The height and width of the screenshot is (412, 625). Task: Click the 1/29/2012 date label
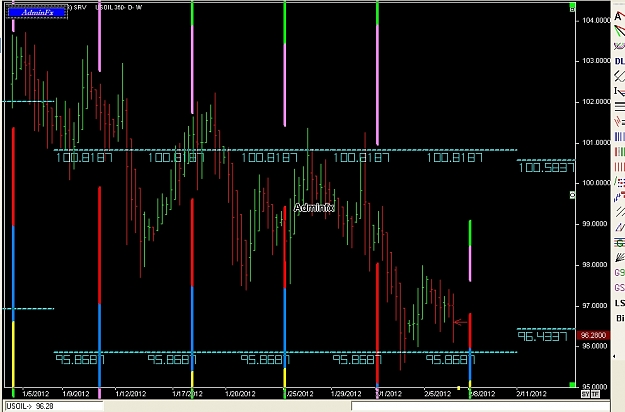point(346,394)
